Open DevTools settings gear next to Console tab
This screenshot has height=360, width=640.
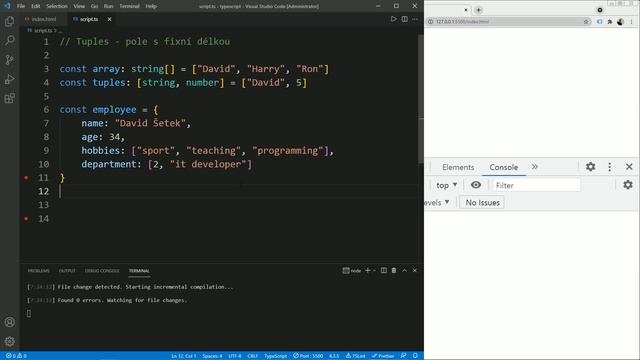591,167
